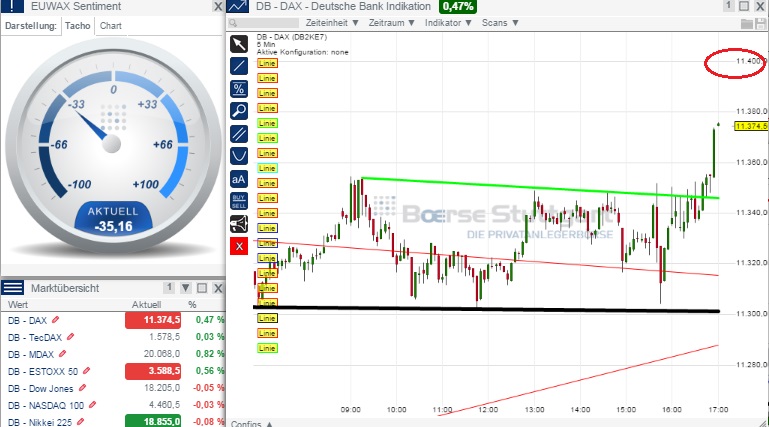Click the pencil icon next to DB - MDAX
This screenshot has height=427, width=769.
click(x=62, y=353)
